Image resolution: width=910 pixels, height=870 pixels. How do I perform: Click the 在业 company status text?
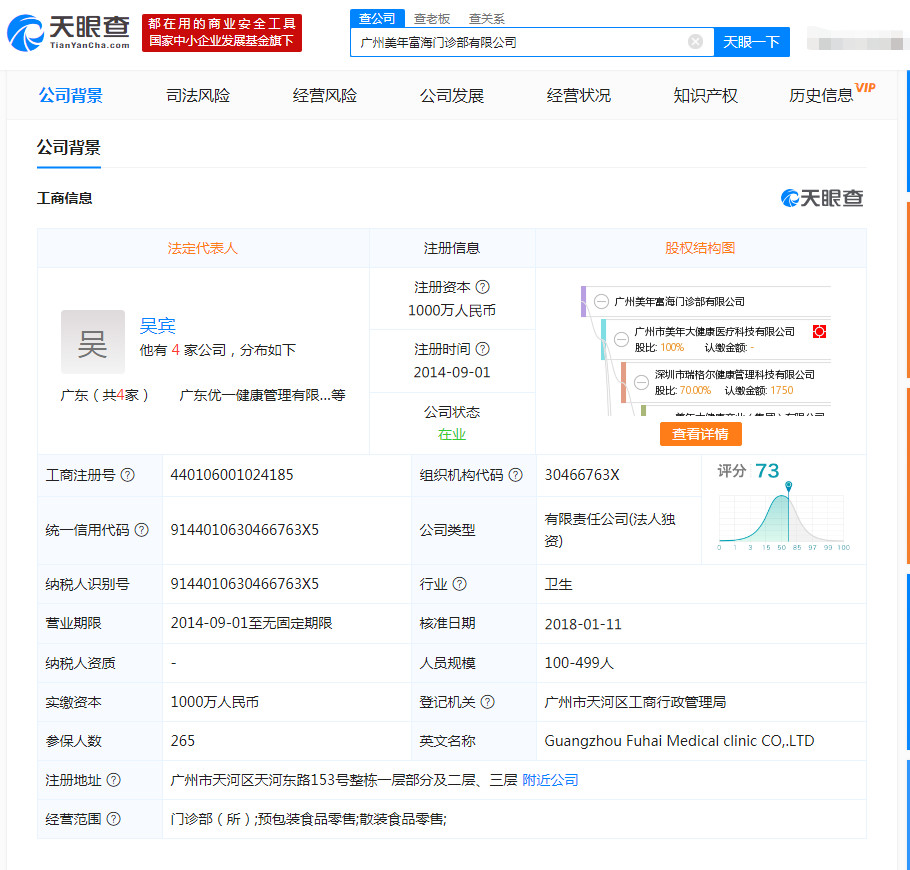point(452,434)
